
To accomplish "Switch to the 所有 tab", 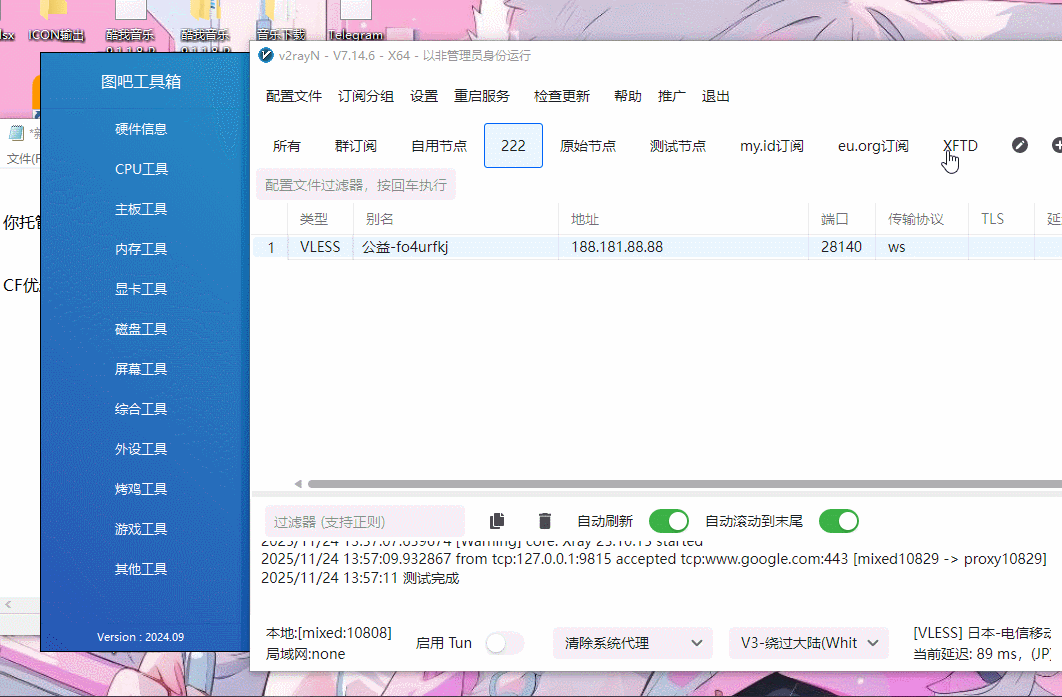I will (286, 146).
